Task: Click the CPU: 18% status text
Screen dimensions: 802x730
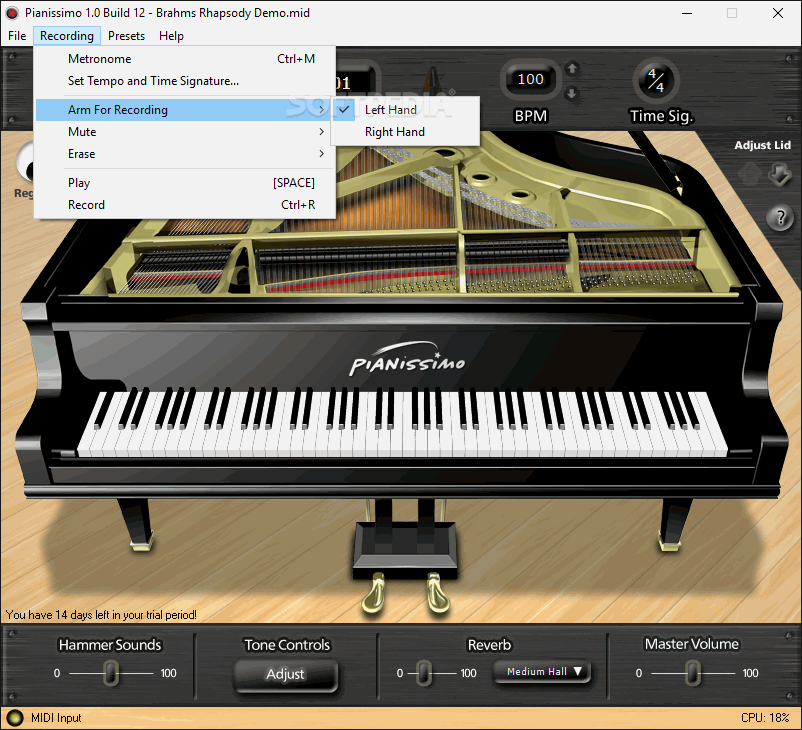Action: (765, 718)
